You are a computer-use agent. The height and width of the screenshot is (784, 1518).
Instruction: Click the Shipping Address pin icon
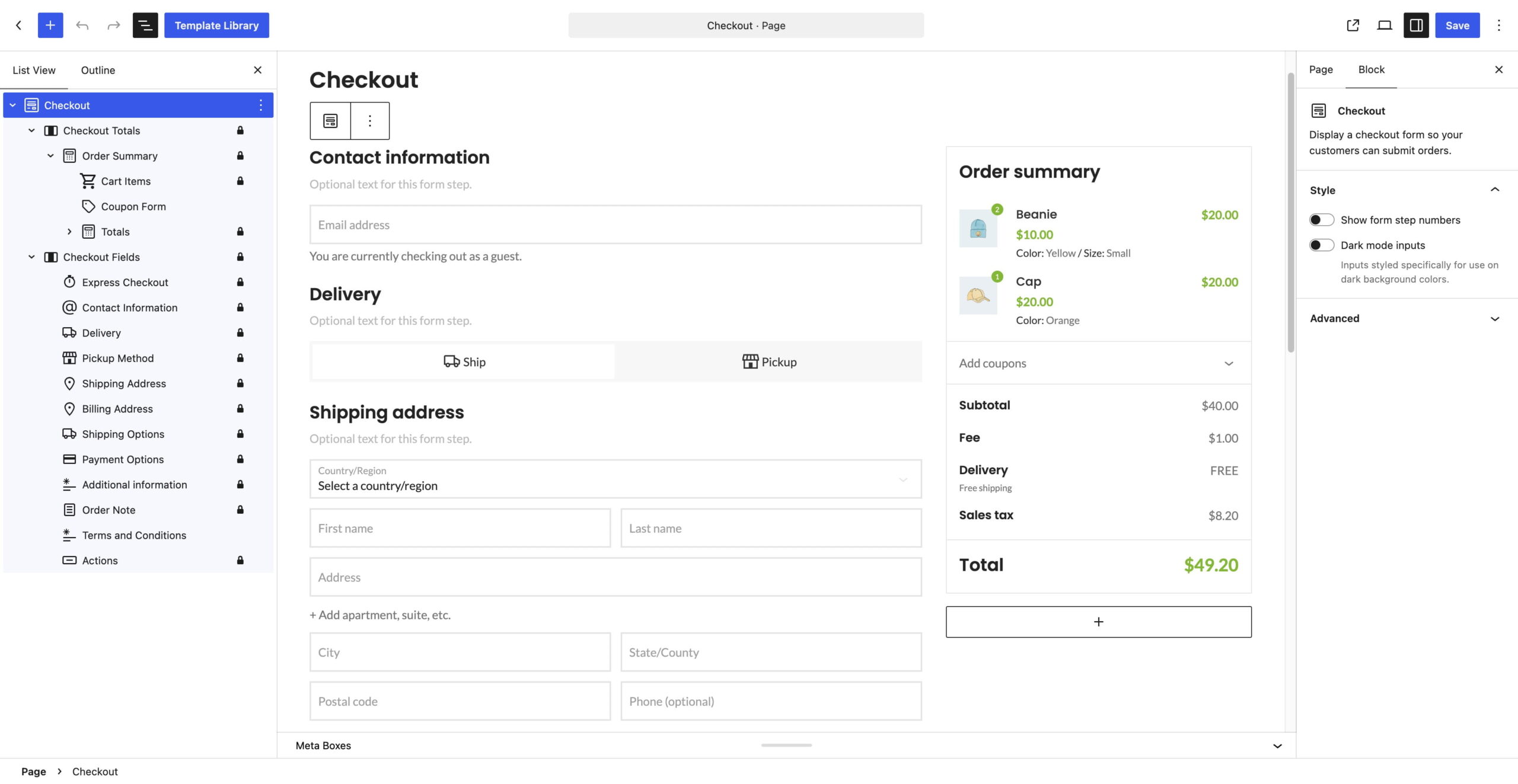(x=69, y=383)
